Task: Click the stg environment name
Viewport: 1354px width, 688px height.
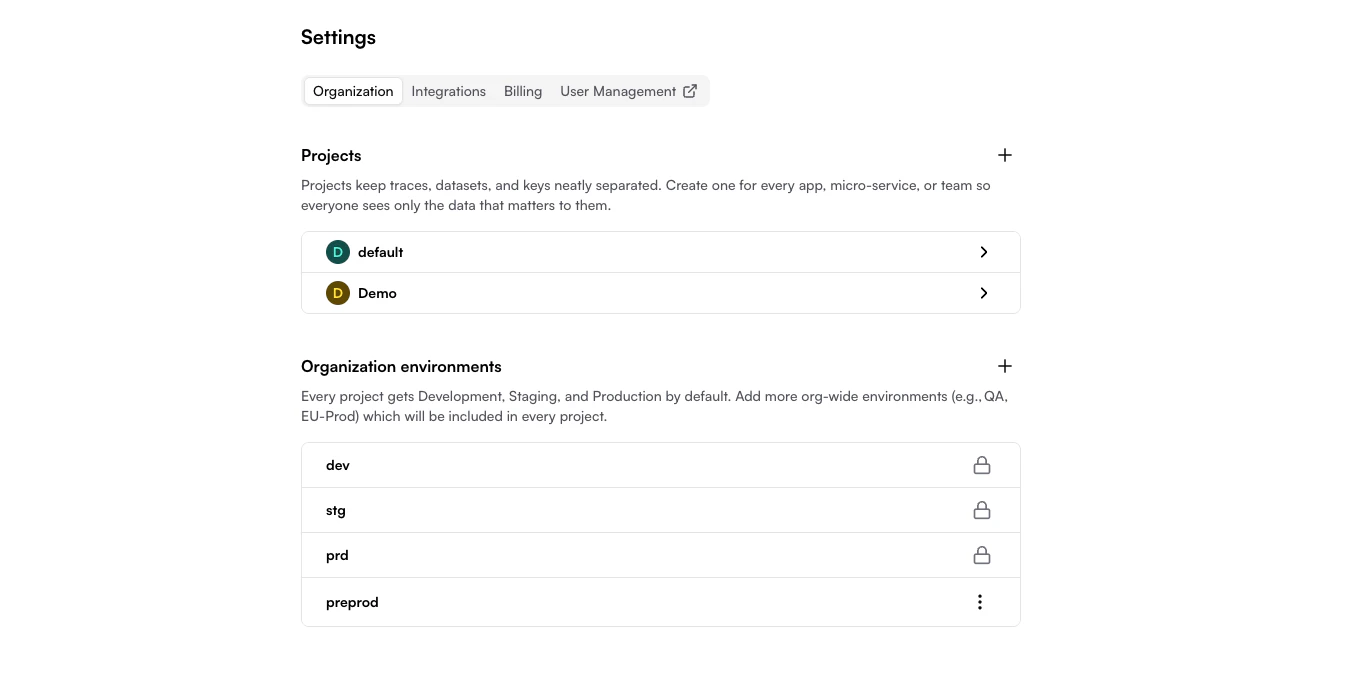Action: pyautogui.click(x=336, y=510)
